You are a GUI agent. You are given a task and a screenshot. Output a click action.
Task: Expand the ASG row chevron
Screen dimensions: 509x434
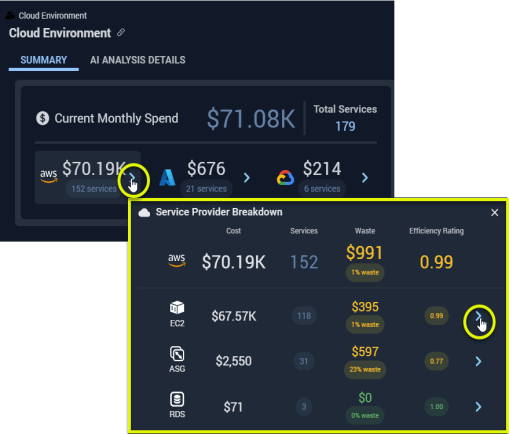click(x=478, y=361)
